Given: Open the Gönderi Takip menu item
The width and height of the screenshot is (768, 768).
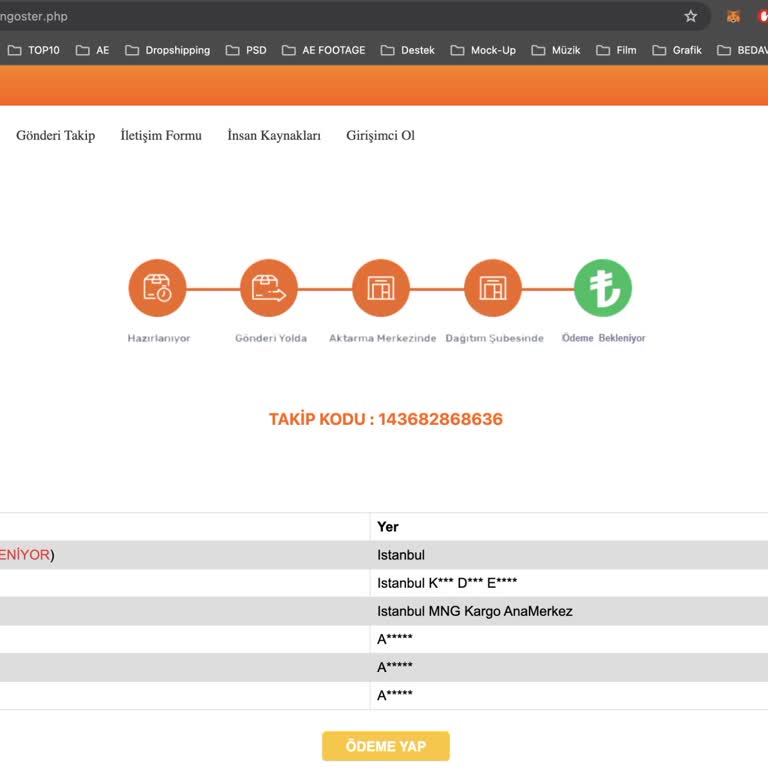Looking at the screenshot, I should [56, 135].
